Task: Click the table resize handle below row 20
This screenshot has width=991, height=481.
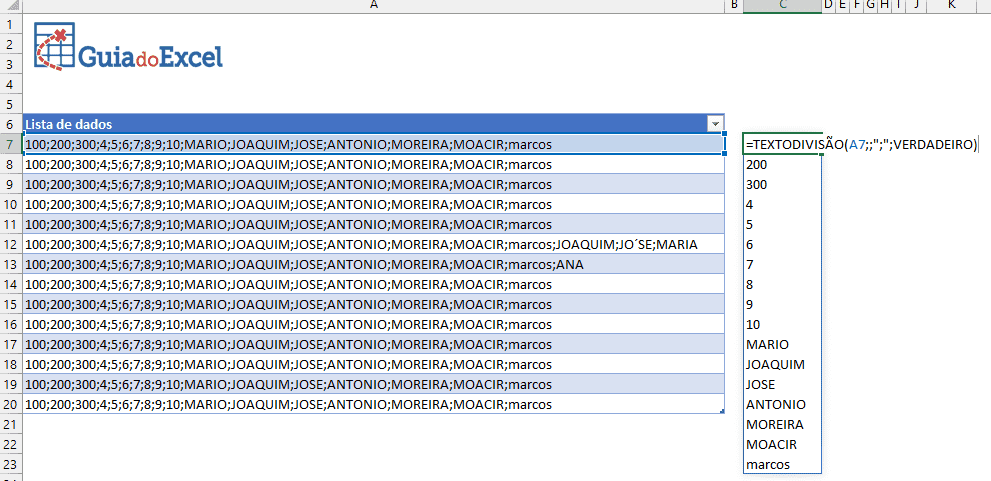Action: click(722, 411)
